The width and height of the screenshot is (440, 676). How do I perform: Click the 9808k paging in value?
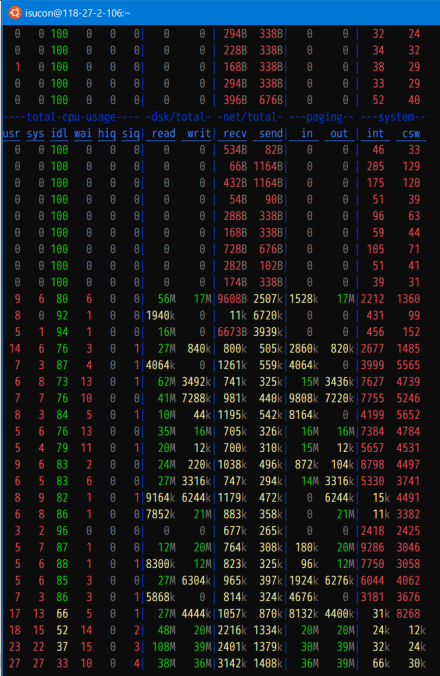pos(304,398)
